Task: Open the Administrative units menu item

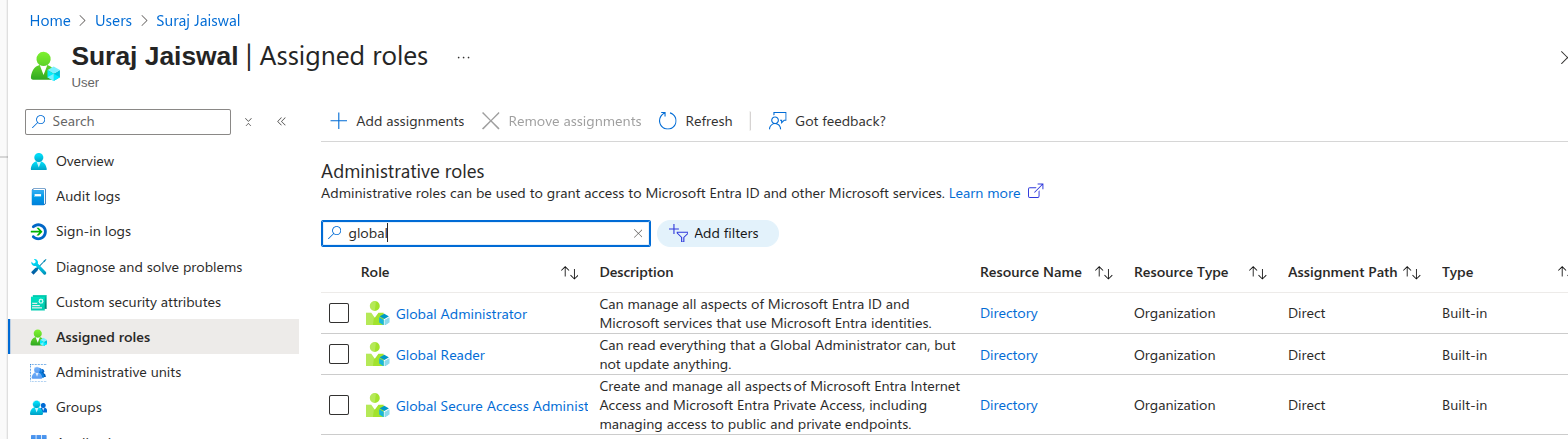Action: coord(118,372)
